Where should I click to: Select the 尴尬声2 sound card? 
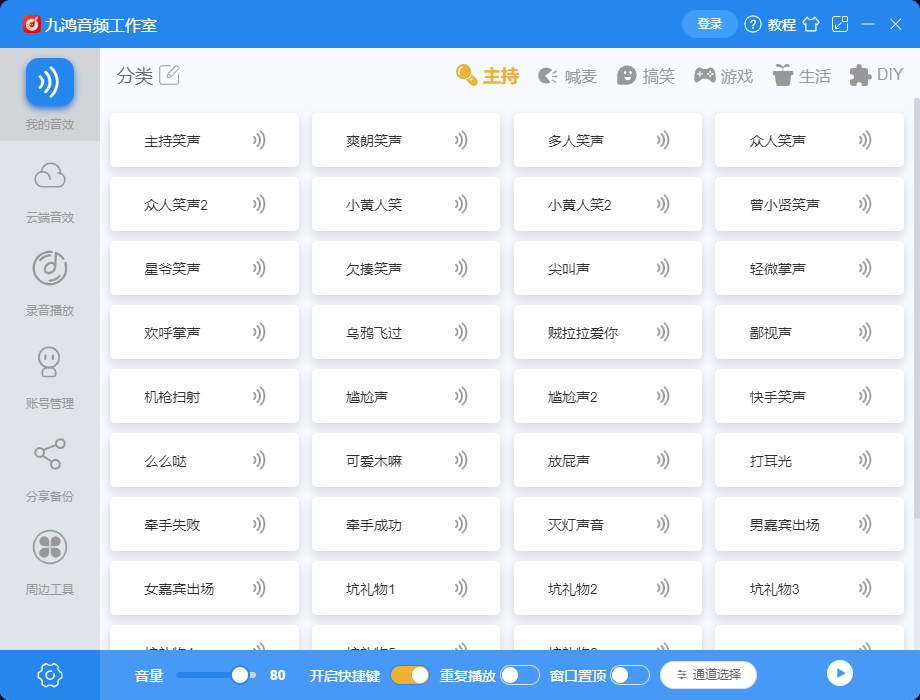point(608,396)
